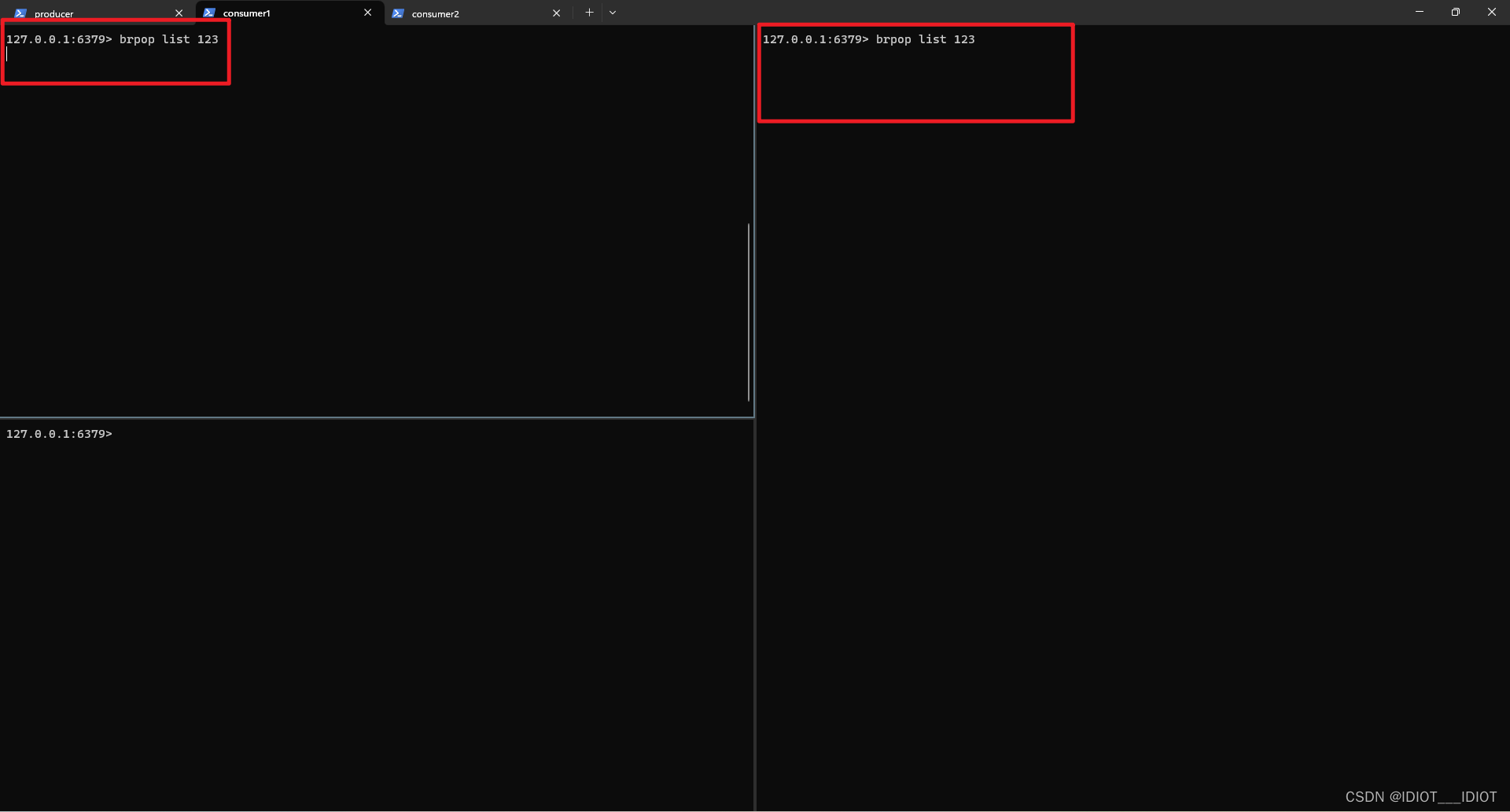Close the producer tab
The image size is (1510, 812).
coord(179,13)
